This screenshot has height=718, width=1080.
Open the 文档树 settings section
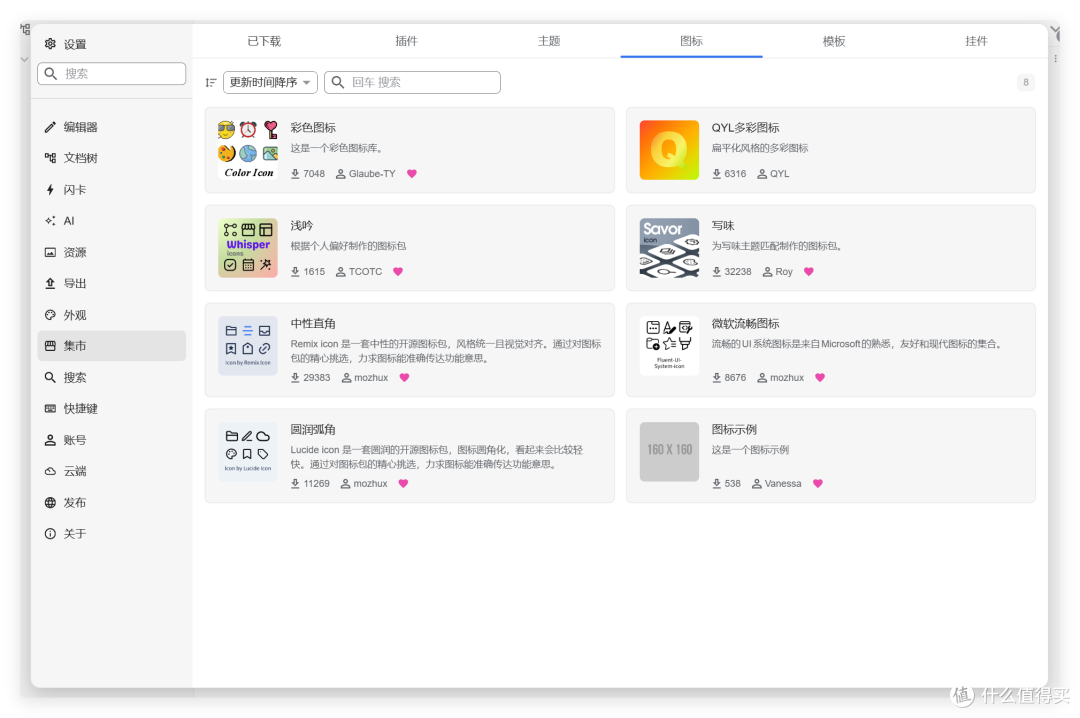[111, 158]
